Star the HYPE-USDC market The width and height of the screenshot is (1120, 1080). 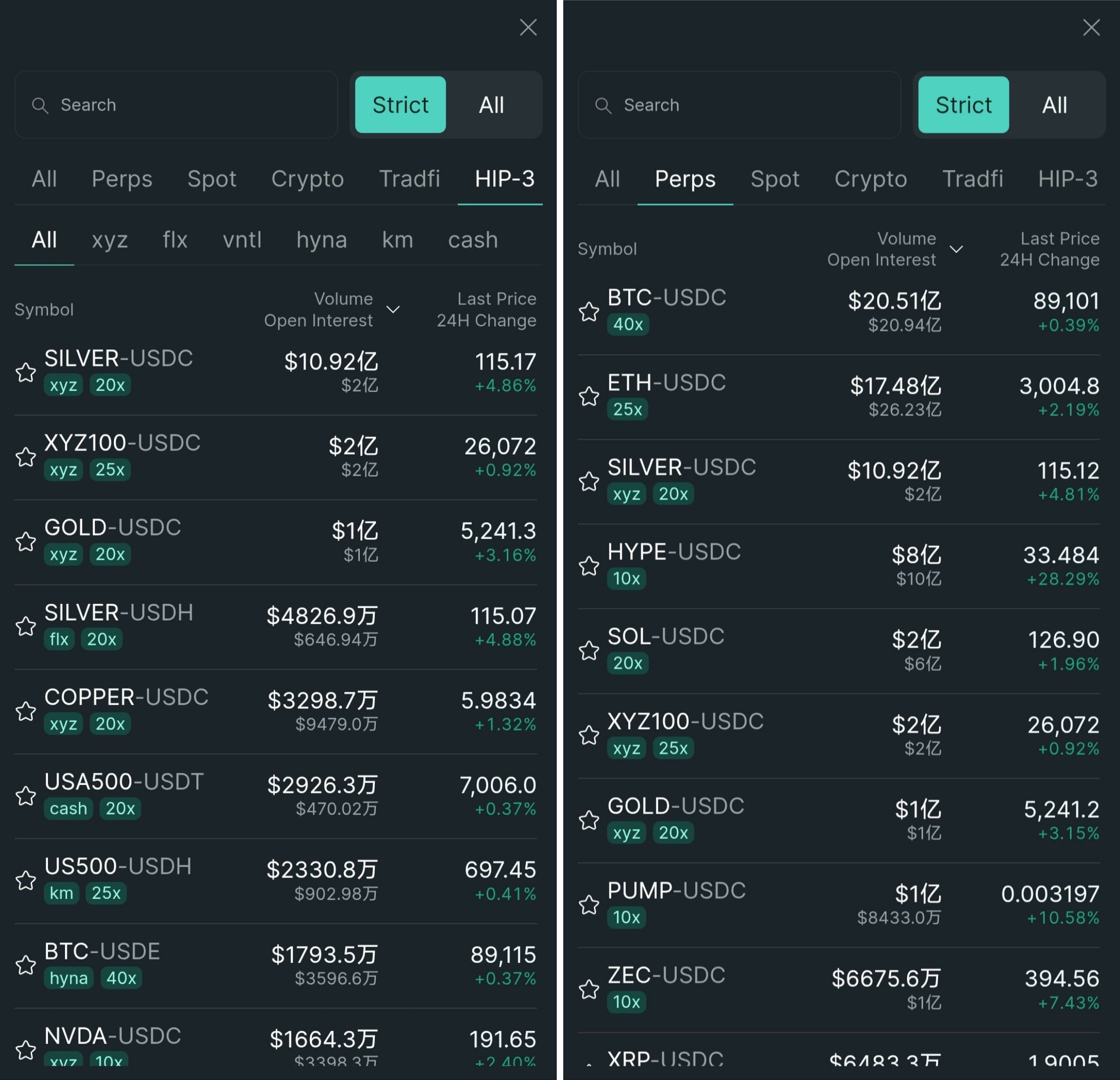(x=589, y=566)
